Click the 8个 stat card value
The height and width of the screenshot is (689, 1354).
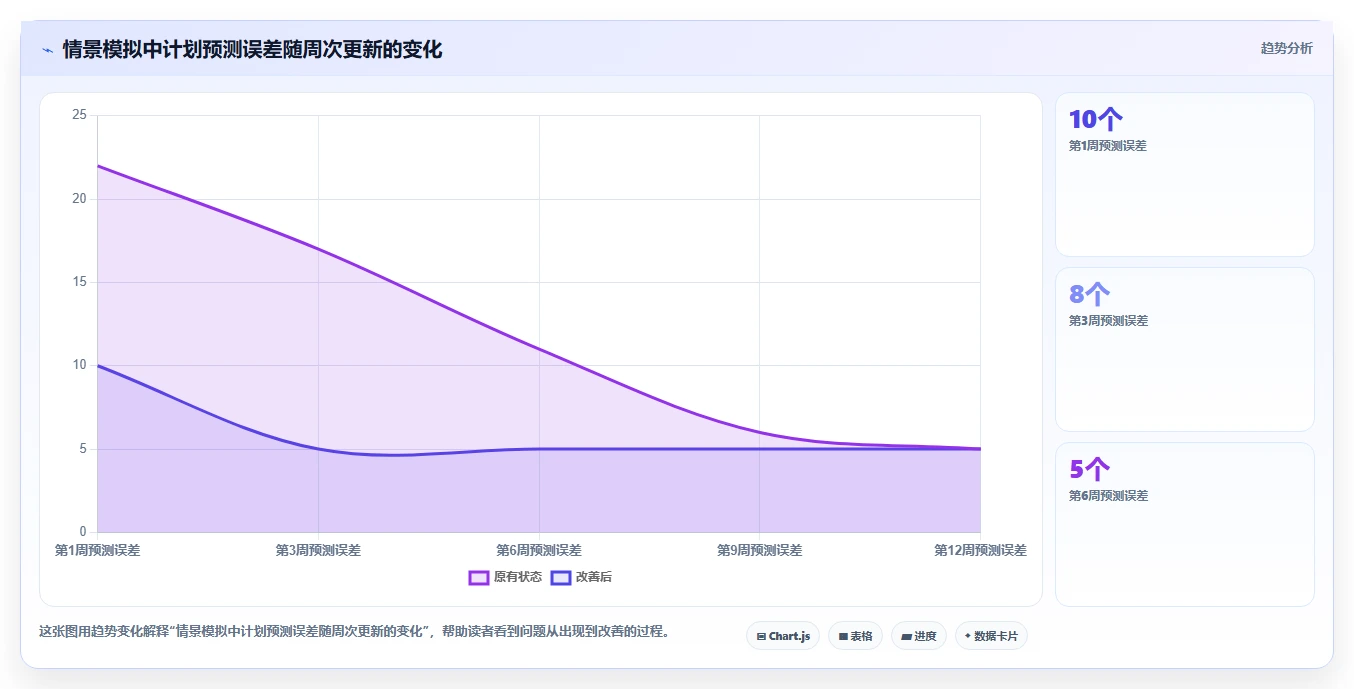coord(1089,294)
